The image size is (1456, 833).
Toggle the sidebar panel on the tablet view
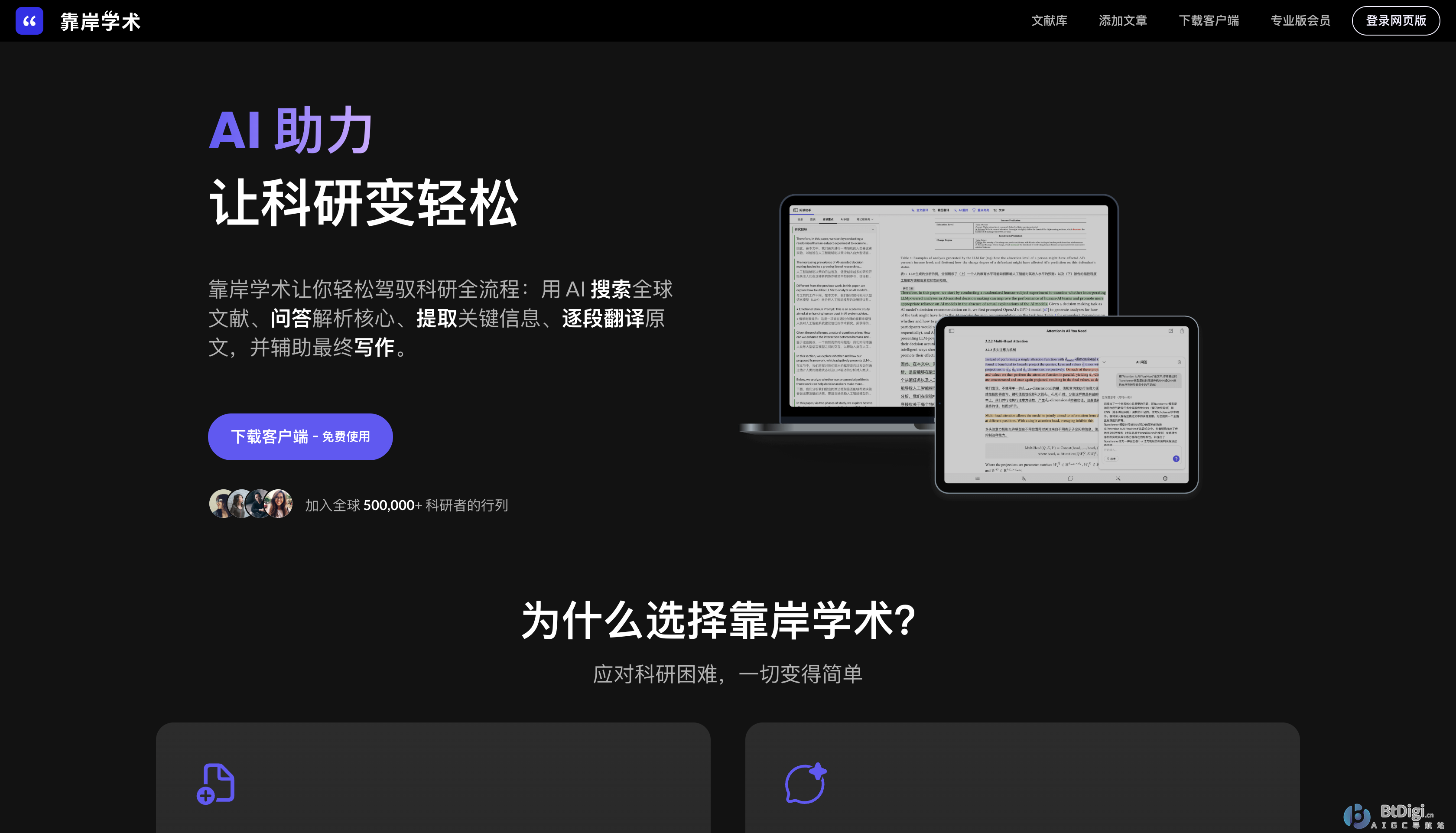(952, 331)
